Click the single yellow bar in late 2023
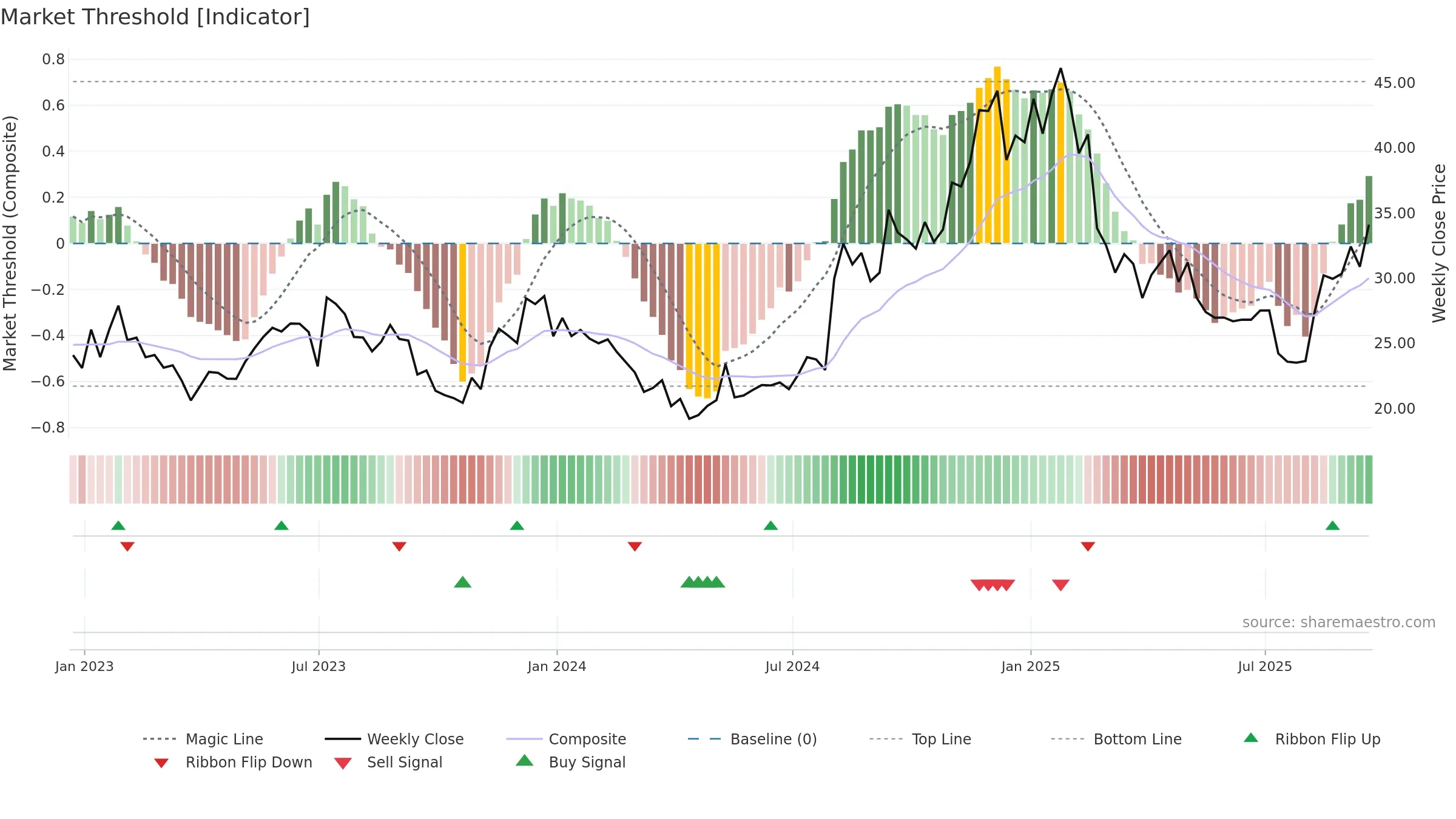Viewport: 1456px width, 819px height. pos(462,312)
